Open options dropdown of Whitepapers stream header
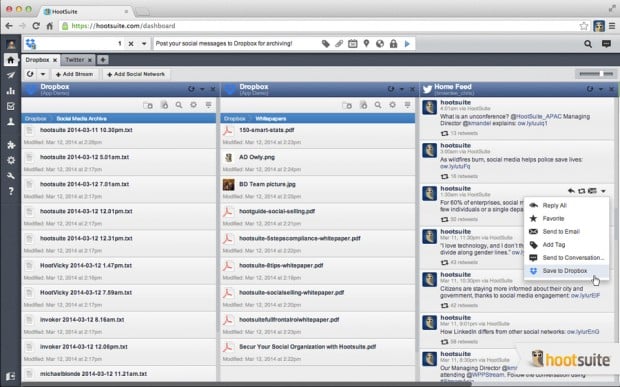Viewport: 620px width, 387px height. pyautogui.click(x=401, y=89)
